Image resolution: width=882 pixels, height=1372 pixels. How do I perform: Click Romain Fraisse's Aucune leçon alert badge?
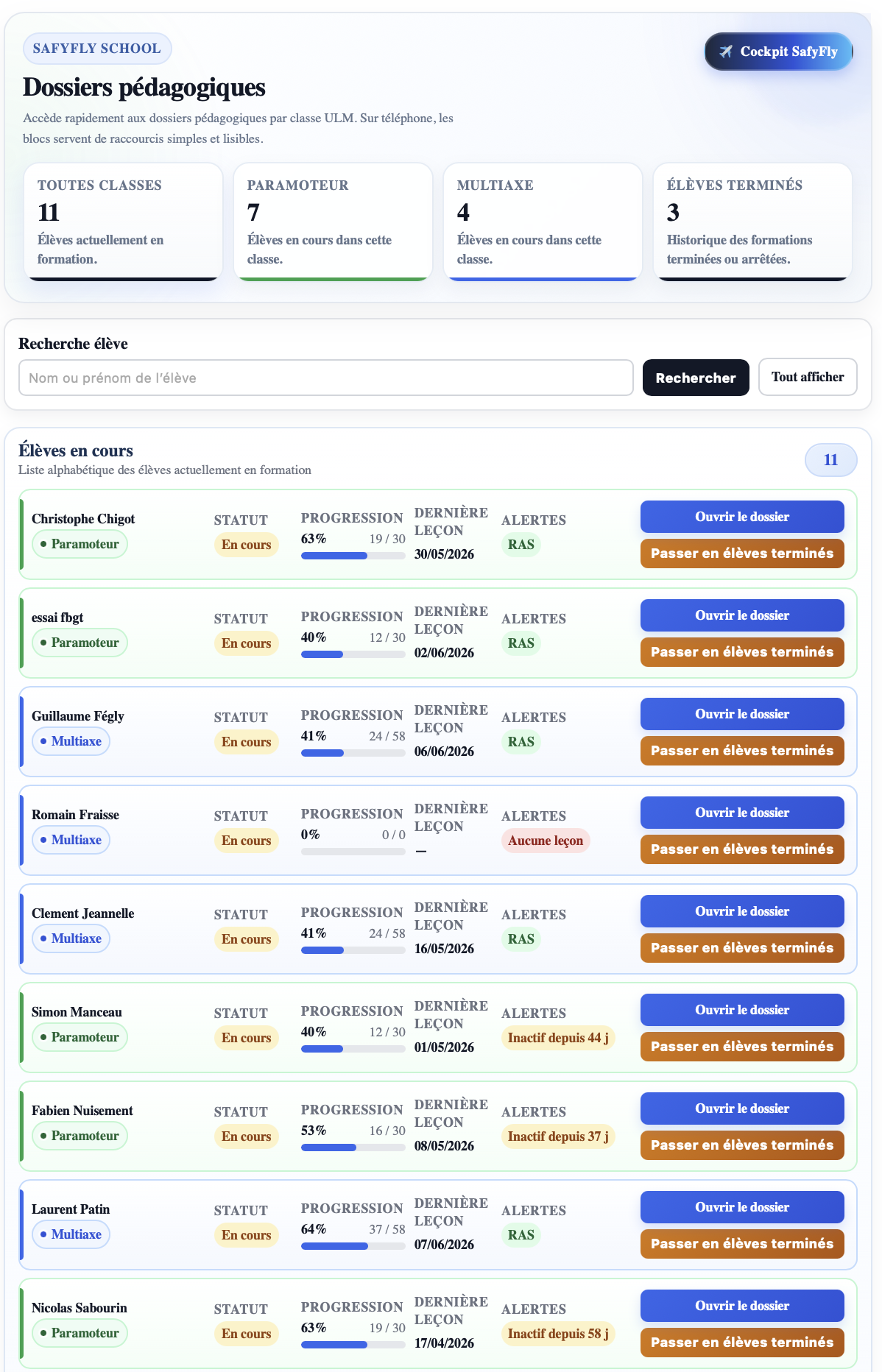tap(546, 841)
